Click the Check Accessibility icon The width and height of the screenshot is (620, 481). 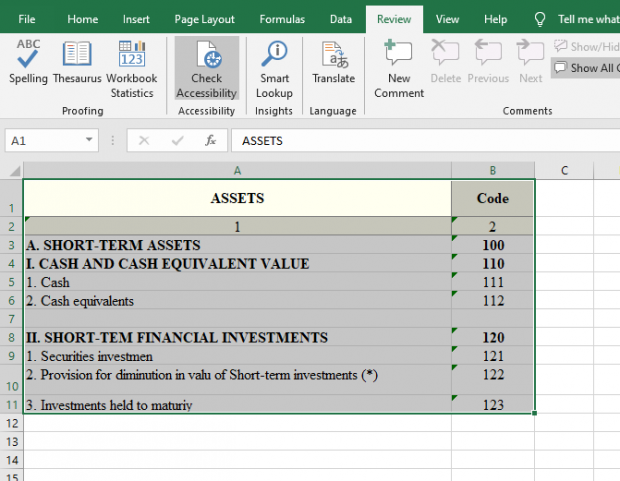pyautogui.click(x=207, y=56)
